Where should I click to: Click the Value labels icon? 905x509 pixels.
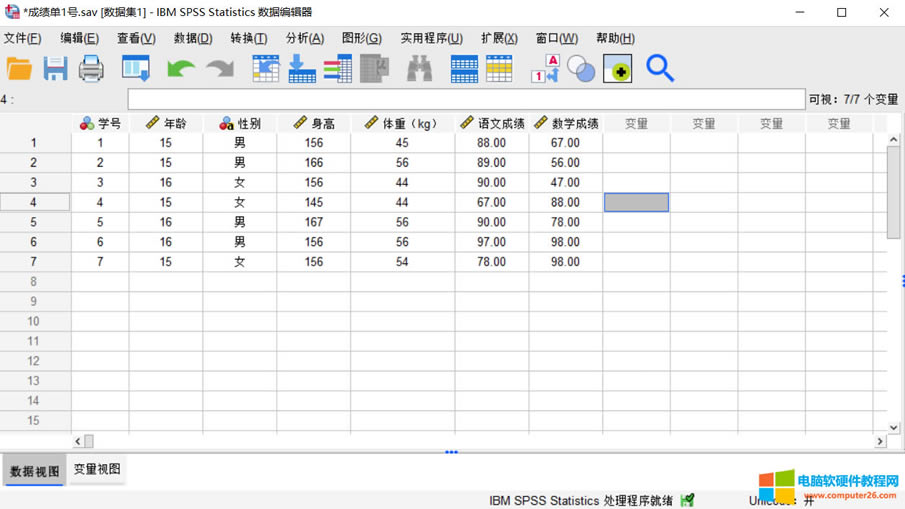tap(545, 69)
